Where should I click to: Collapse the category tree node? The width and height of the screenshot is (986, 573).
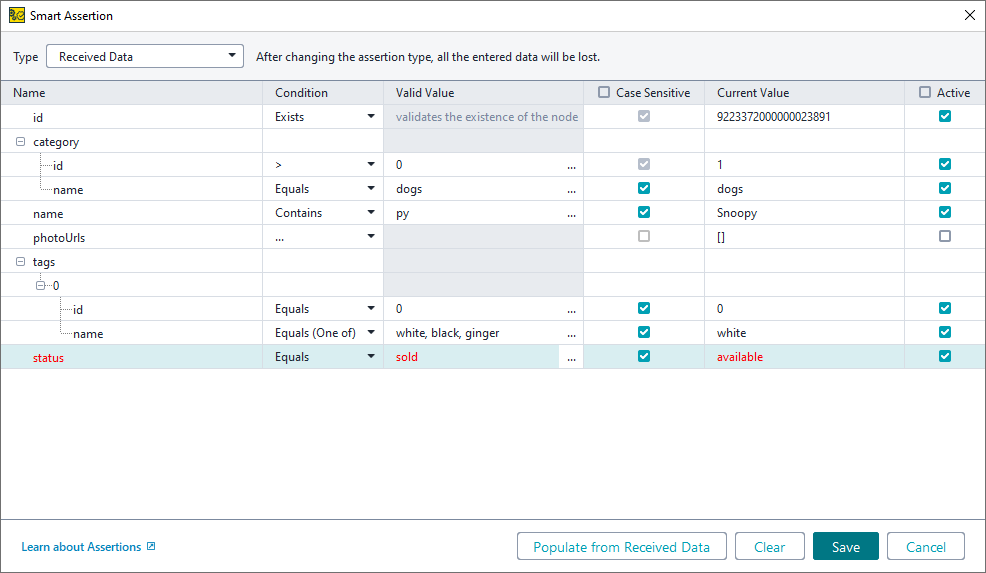click(x=20, y=142)
